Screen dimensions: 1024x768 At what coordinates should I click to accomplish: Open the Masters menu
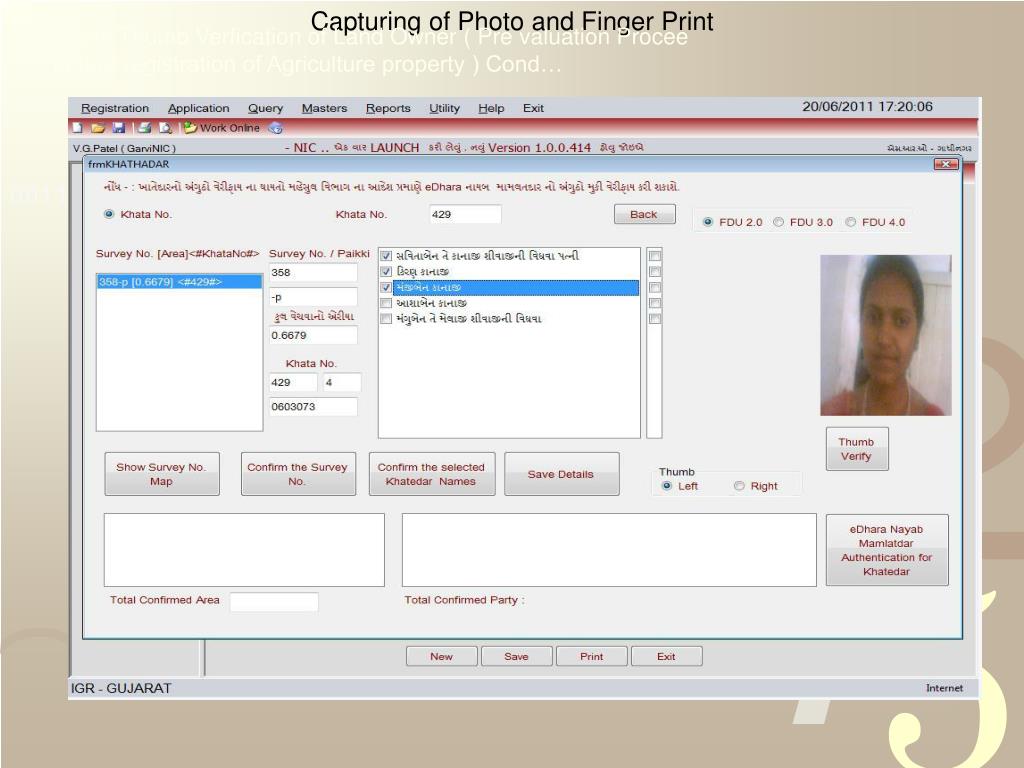(324, 108)
